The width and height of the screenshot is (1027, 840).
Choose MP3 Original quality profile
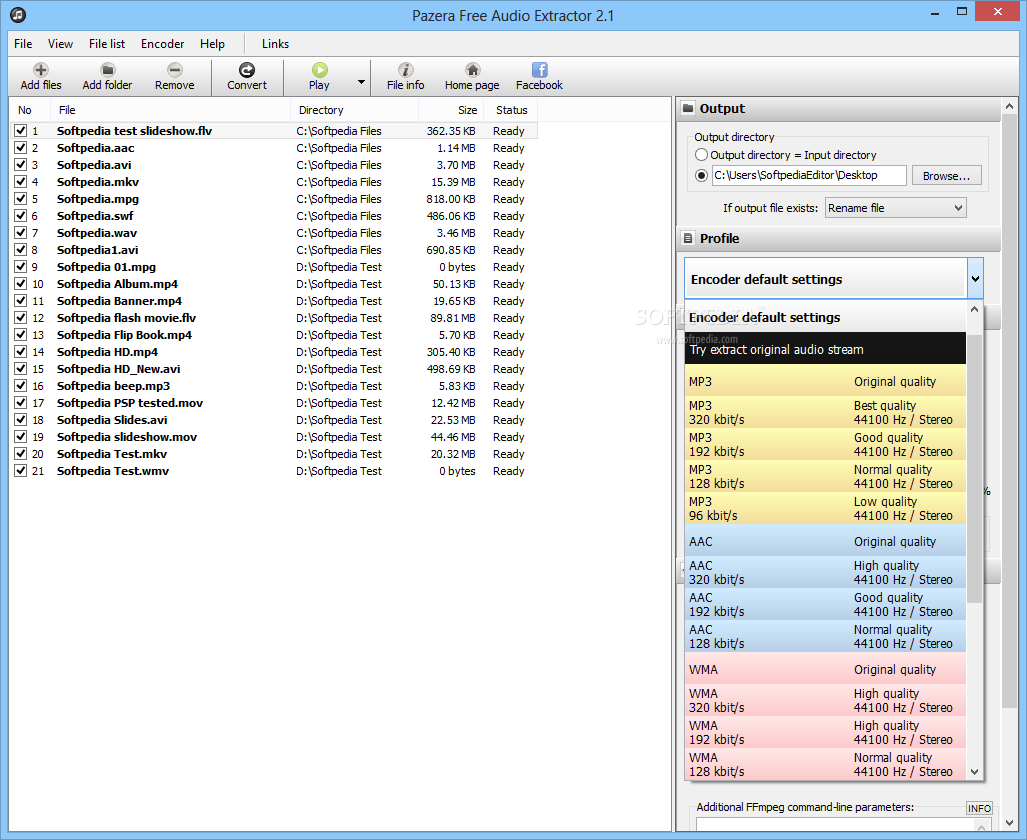pos(825,381)
